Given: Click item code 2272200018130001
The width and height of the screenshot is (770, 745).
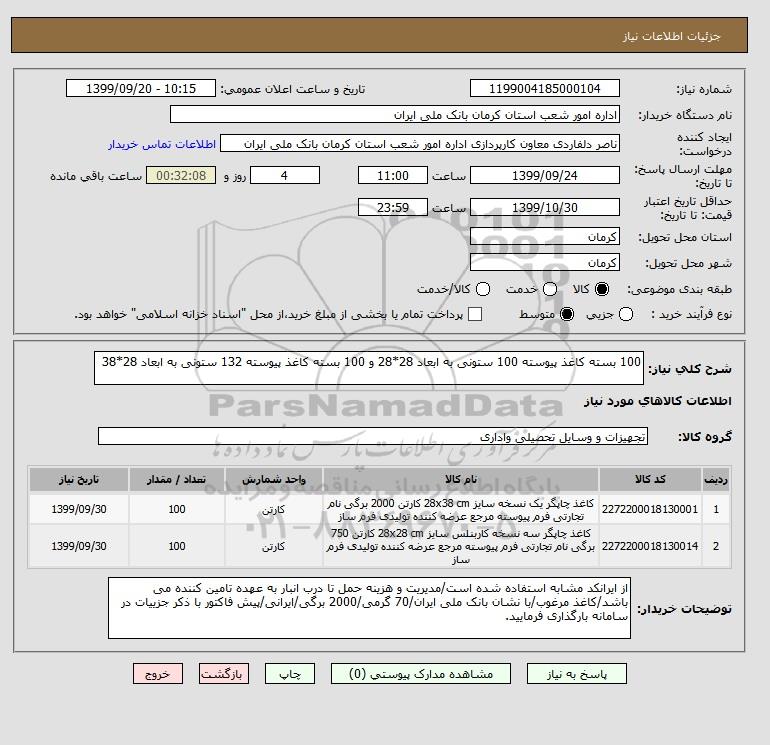Looking at the screenshot, I should (x=650, y=509).
